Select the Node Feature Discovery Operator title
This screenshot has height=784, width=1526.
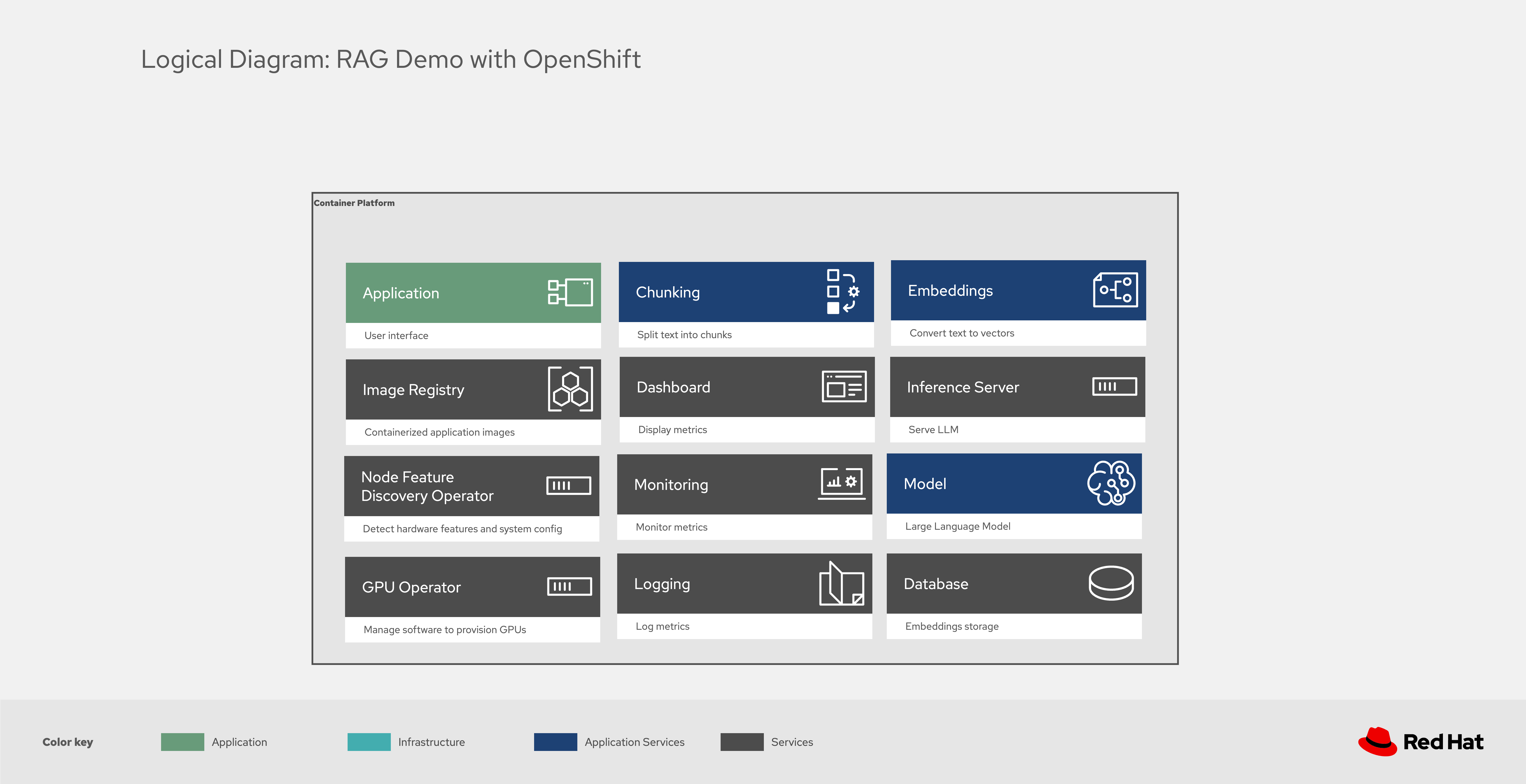(x=427, y=486)
